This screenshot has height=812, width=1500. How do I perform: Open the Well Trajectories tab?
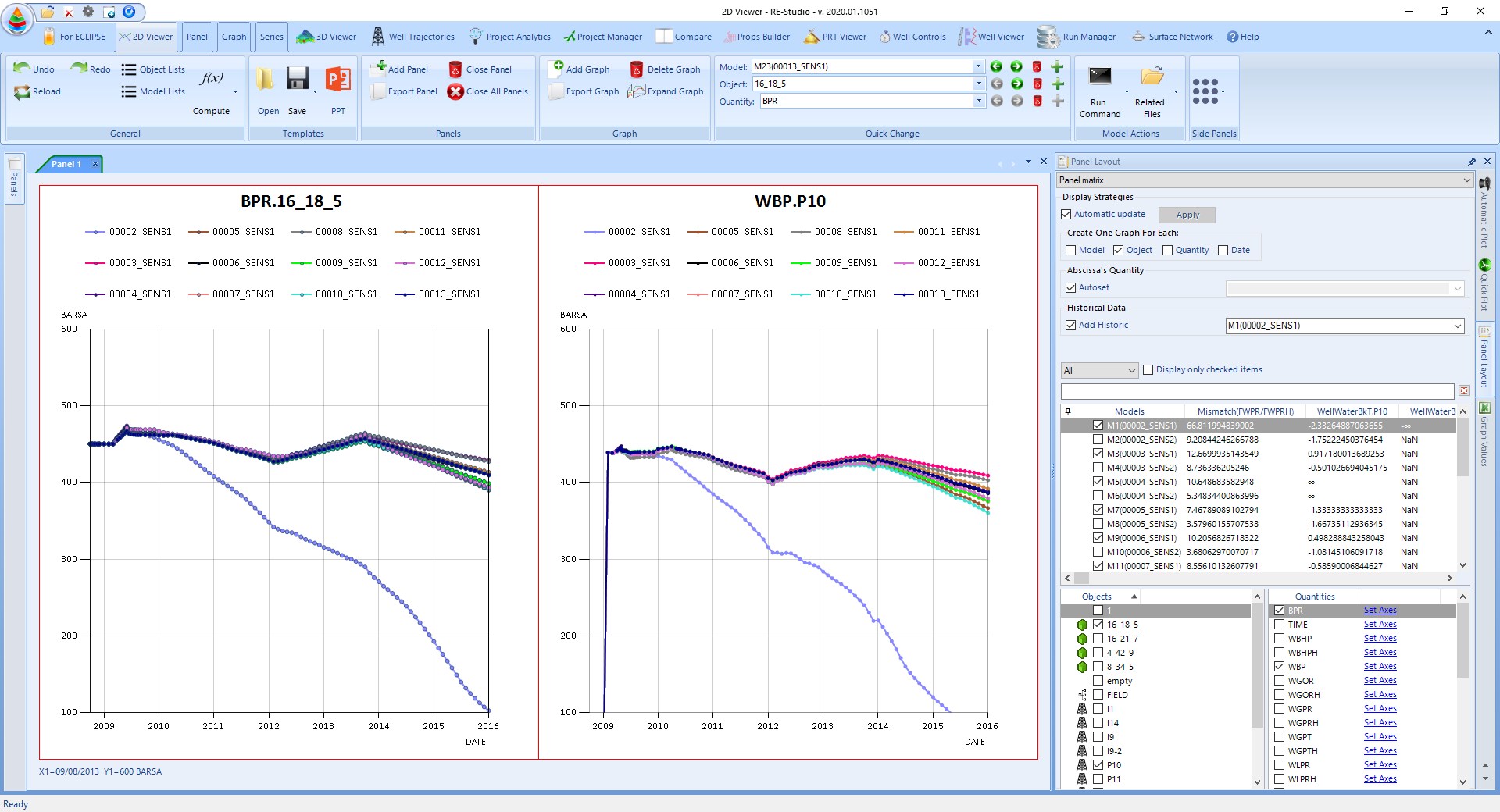(x=413, y=37)
